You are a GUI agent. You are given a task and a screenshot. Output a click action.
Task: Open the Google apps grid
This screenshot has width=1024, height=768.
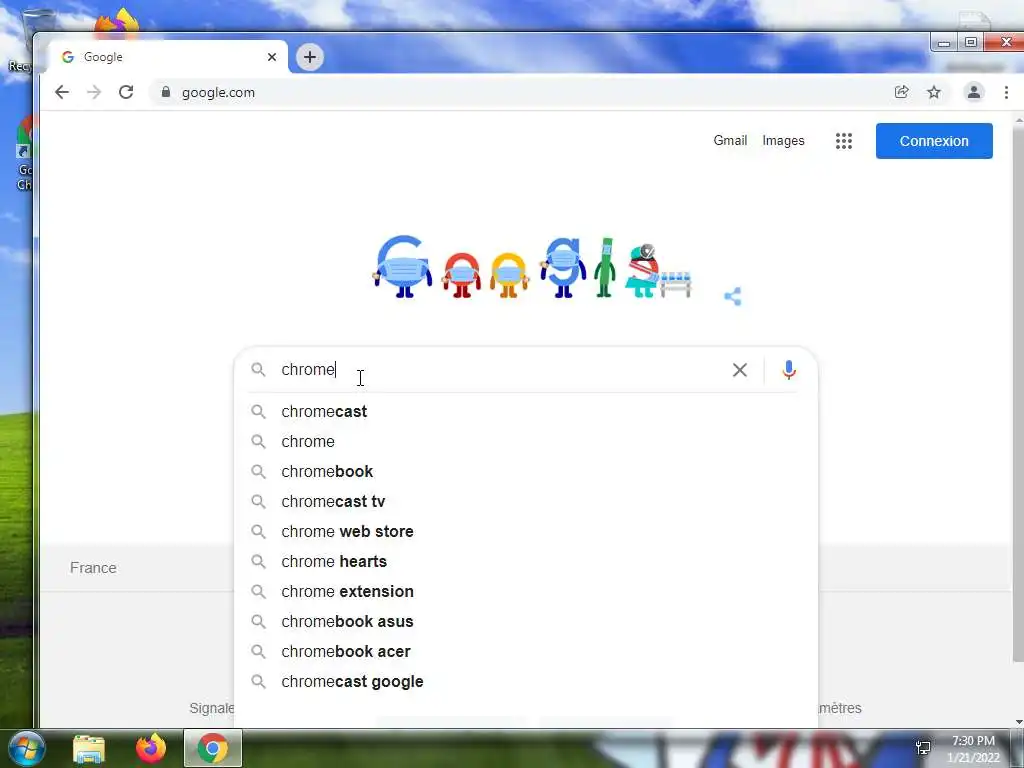point(844,141)
